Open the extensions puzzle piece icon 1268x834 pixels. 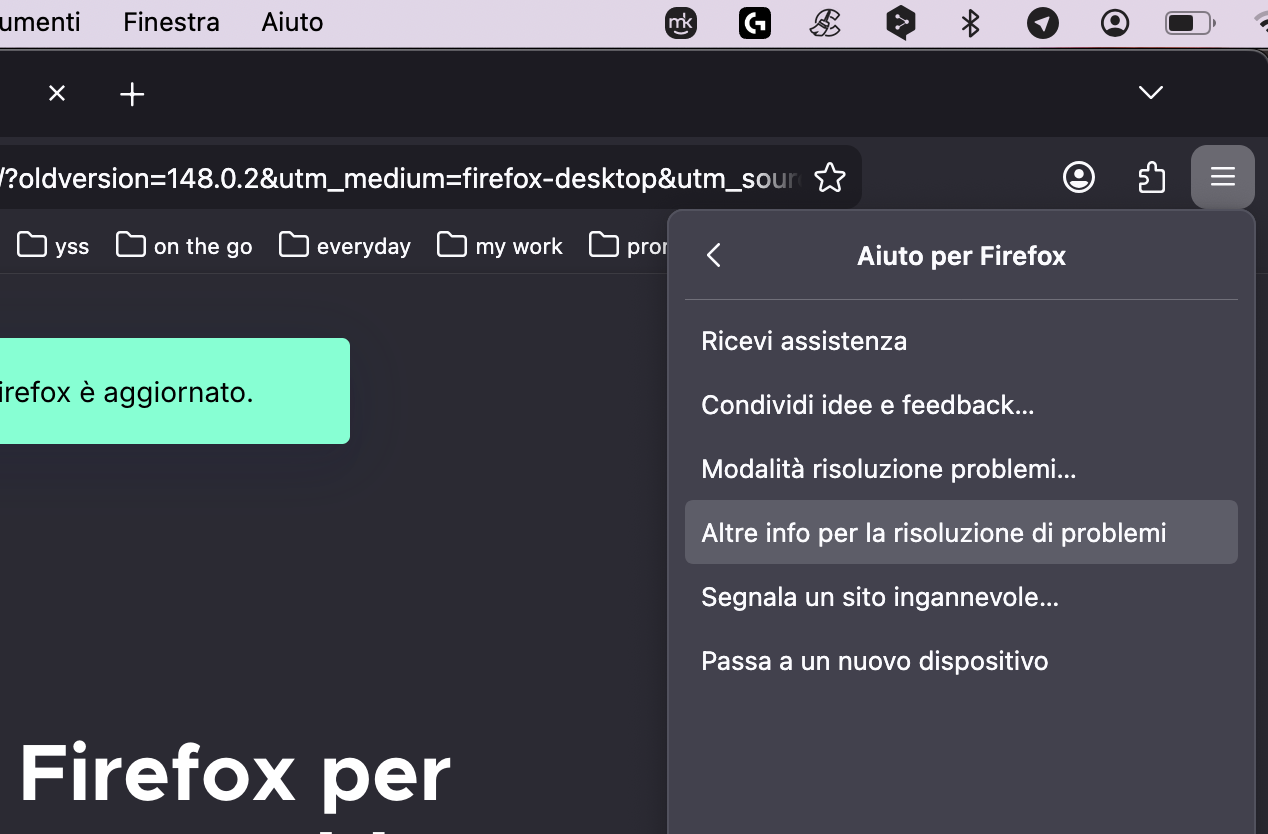coord(1151,177)
